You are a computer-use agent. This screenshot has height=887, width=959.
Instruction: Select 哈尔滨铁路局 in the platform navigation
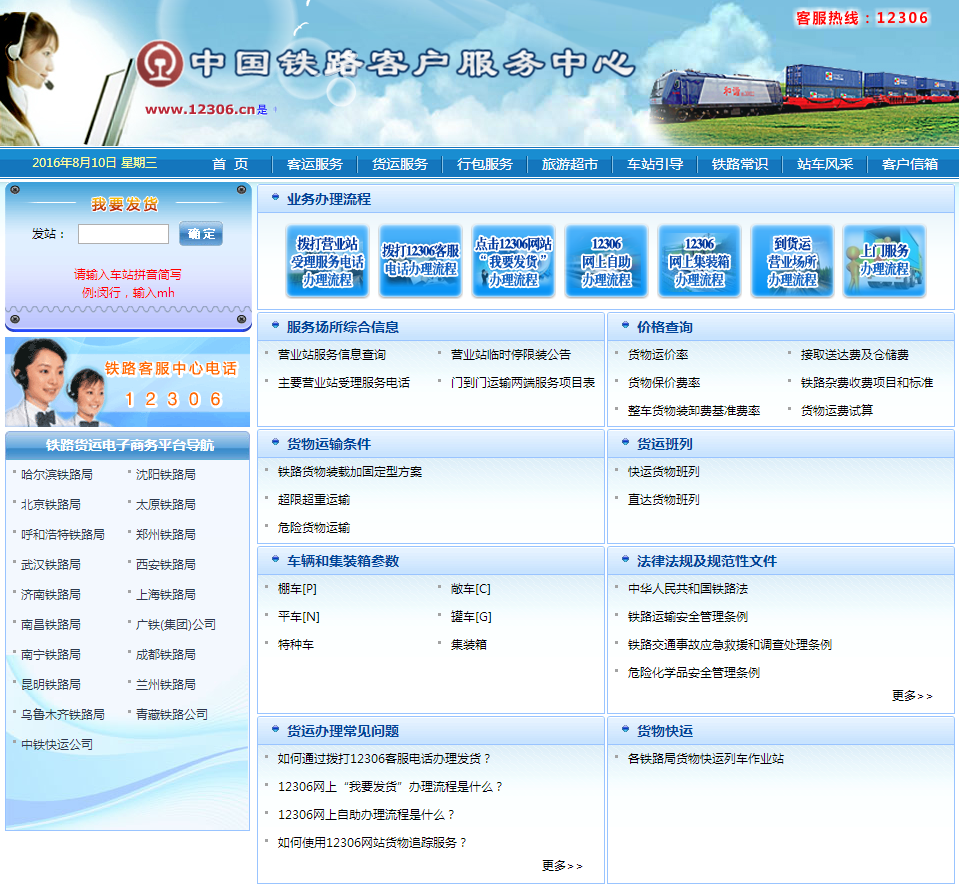[x=57, y=475]
